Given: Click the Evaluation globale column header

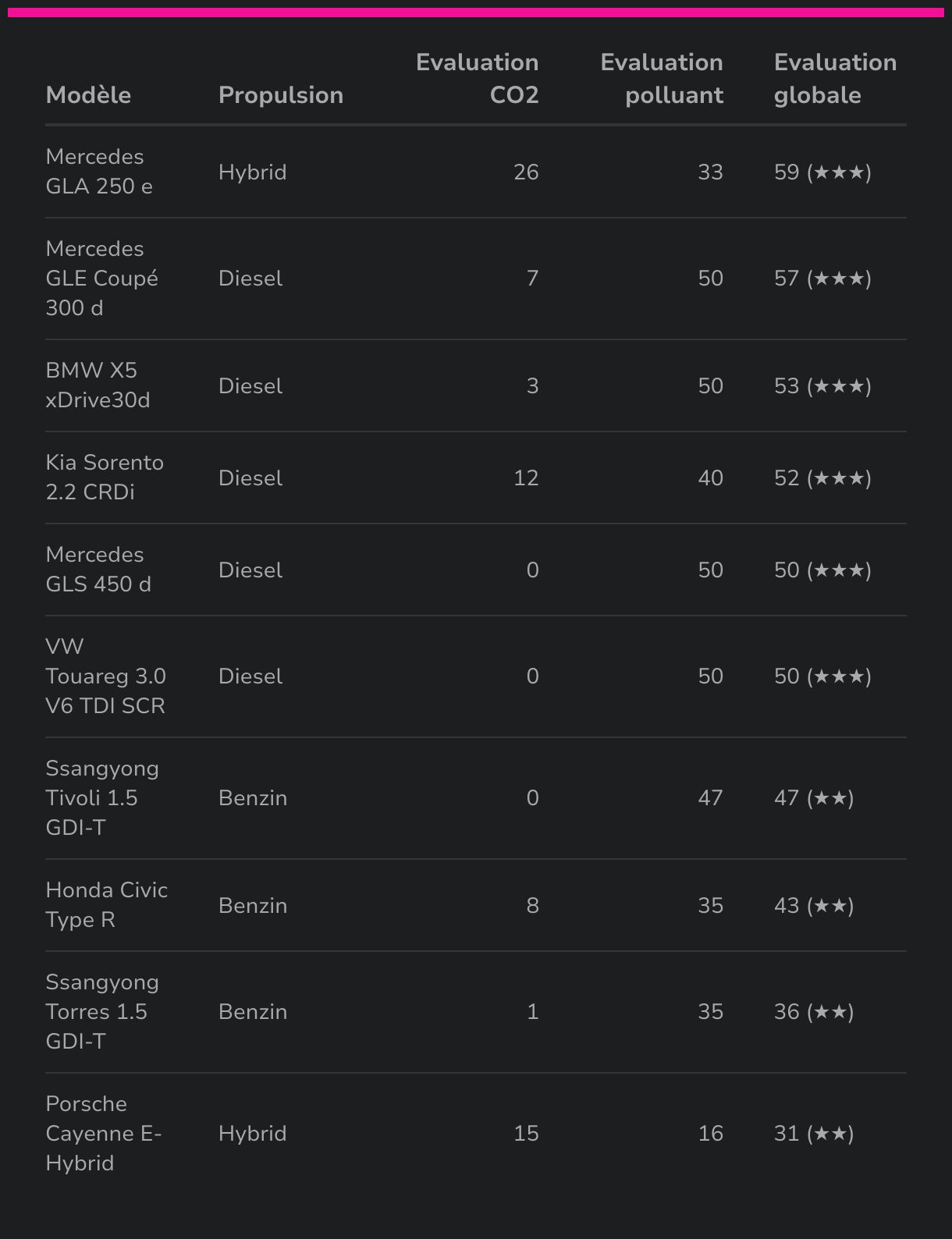Looking at the screenshot, I should pyautogui.click(x=835, y=79).
